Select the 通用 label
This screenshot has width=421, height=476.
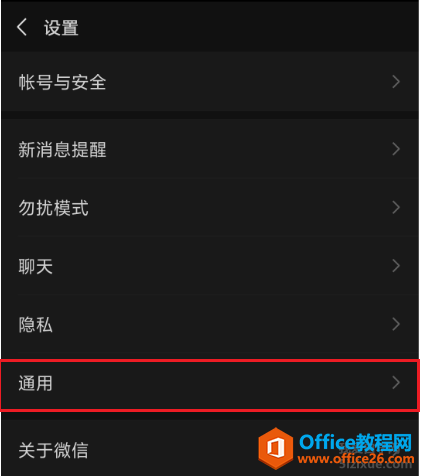35,383
